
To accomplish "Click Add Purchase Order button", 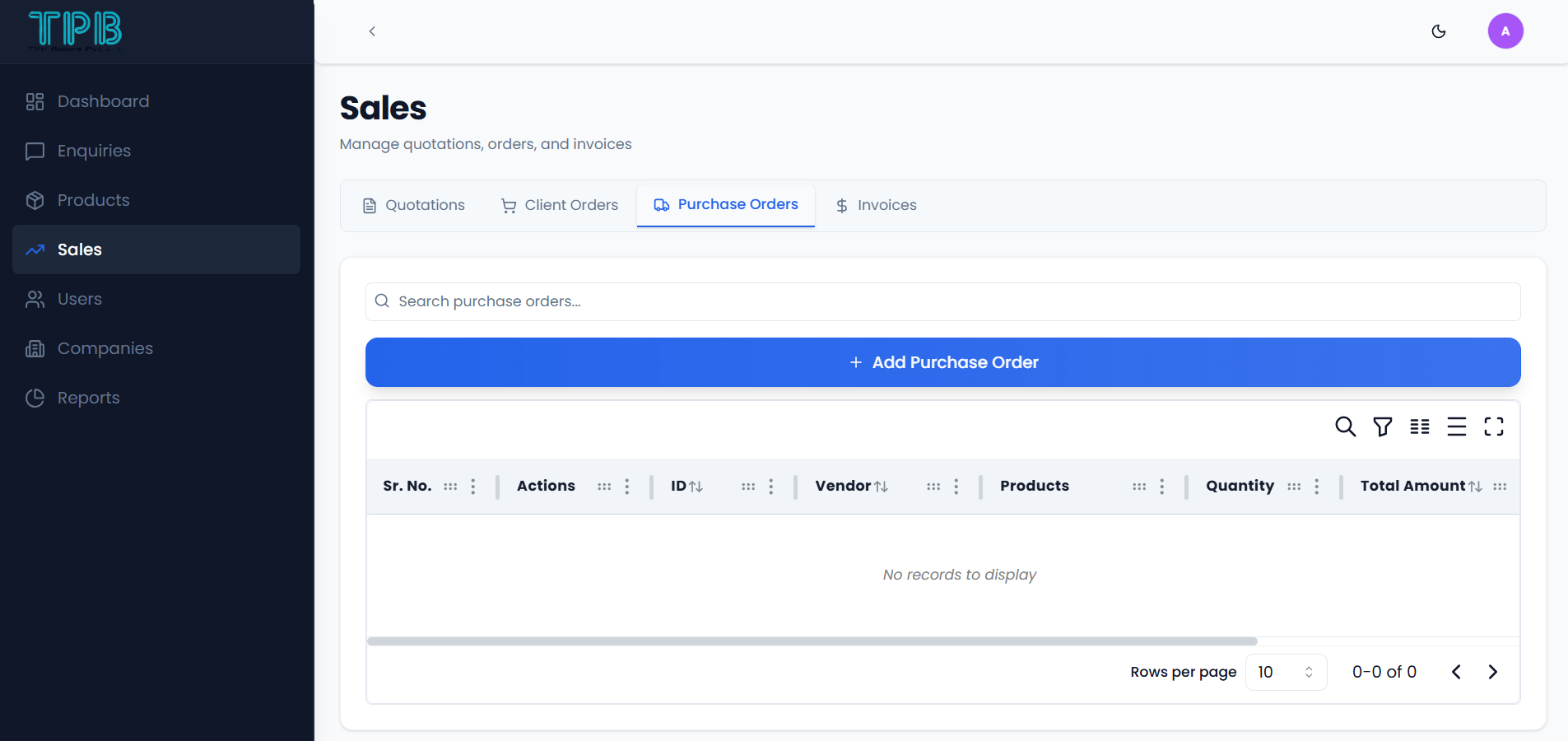I will 942,362.
